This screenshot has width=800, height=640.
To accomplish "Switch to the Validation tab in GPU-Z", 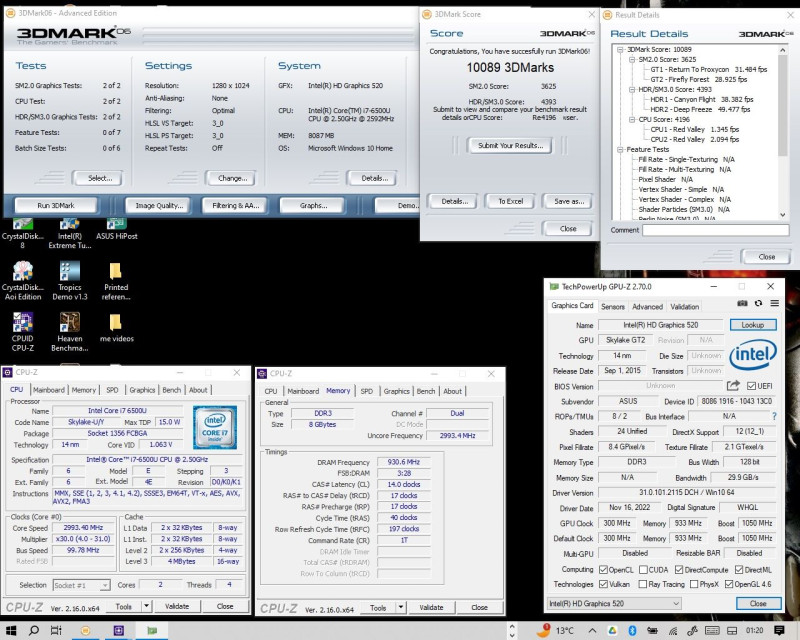I will click(x=684, y=307).
